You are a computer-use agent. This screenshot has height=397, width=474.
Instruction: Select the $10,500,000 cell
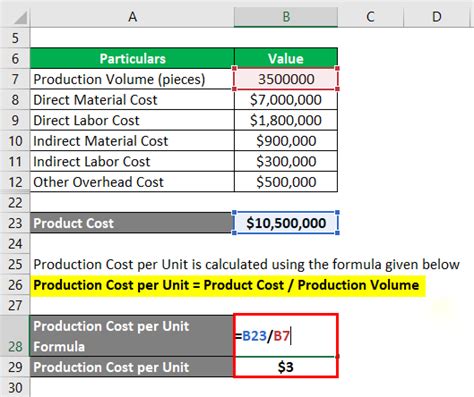(x=286, y=223)
